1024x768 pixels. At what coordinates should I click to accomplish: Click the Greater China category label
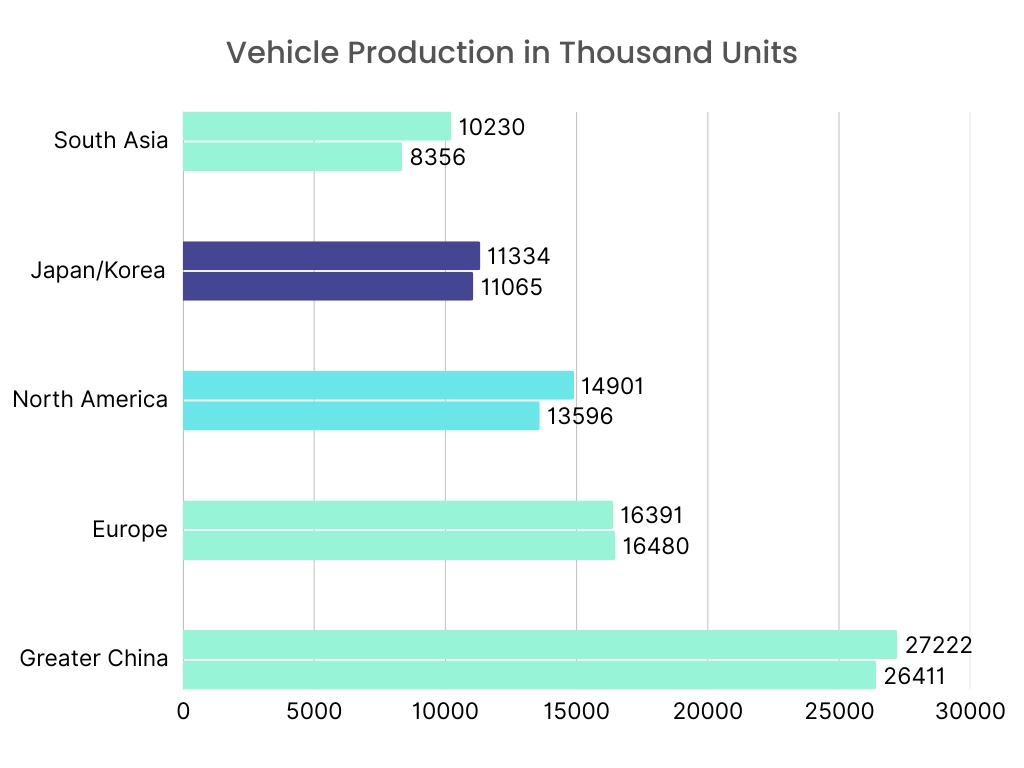coord(93,658)
